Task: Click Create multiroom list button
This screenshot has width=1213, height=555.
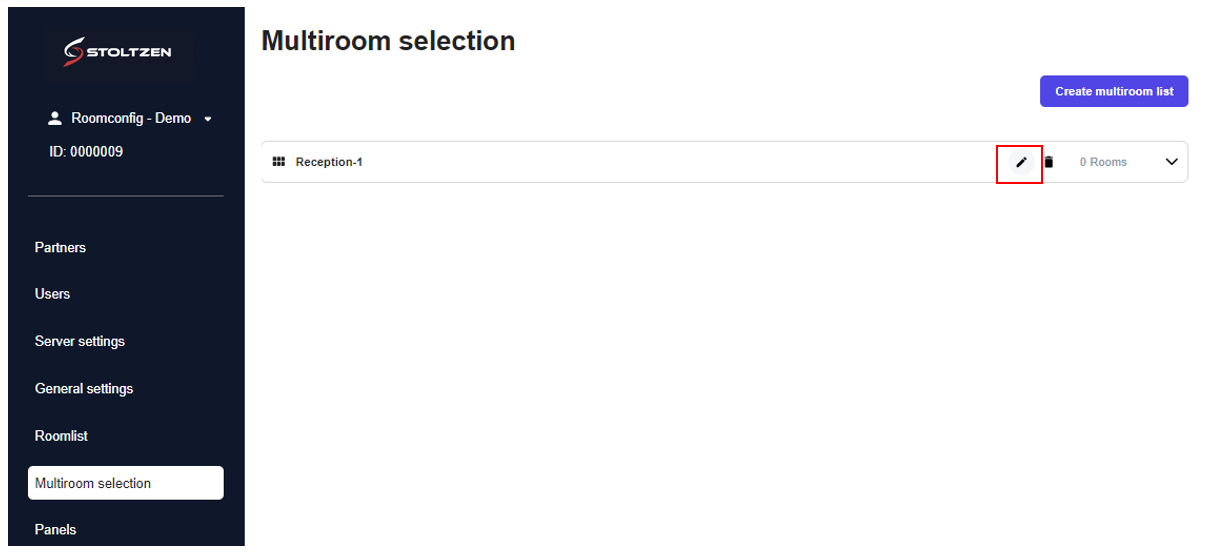Action: point(1114,91)
